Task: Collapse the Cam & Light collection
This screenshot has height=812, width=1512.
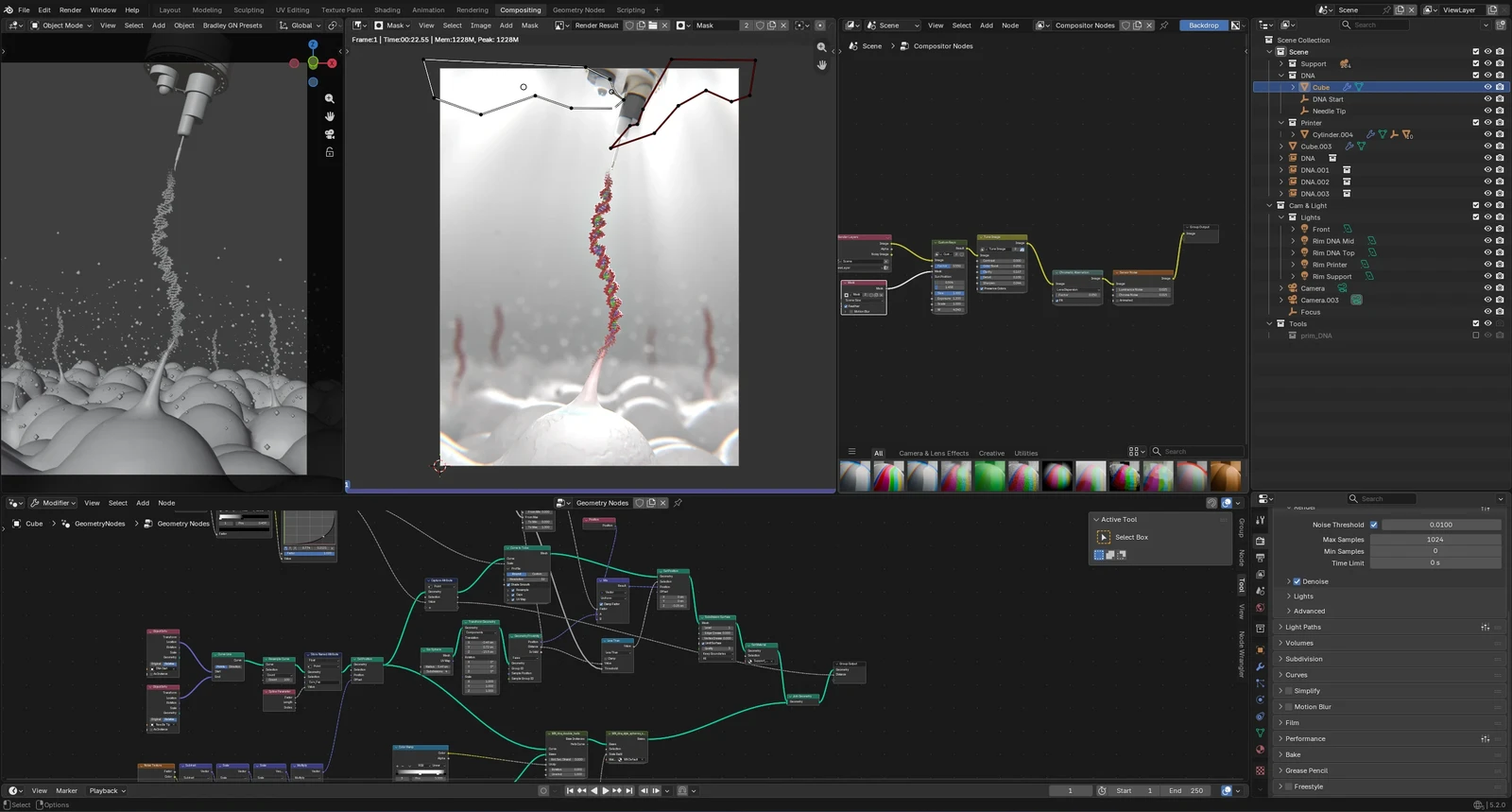Action: click(x=1270, y=205)
